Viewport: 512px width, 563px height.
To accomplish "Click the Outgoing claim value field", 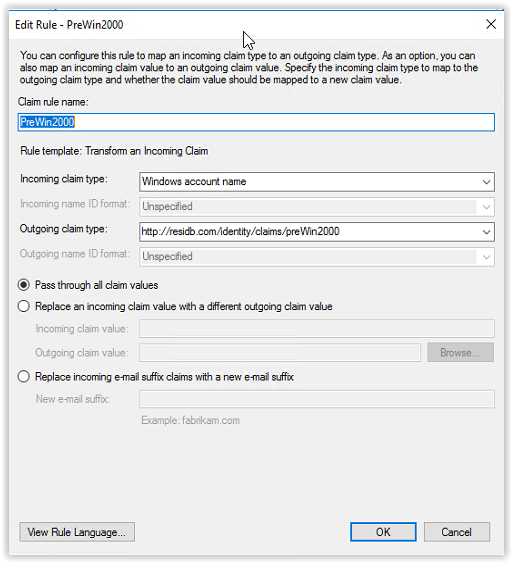I will (x=280, y=353).
